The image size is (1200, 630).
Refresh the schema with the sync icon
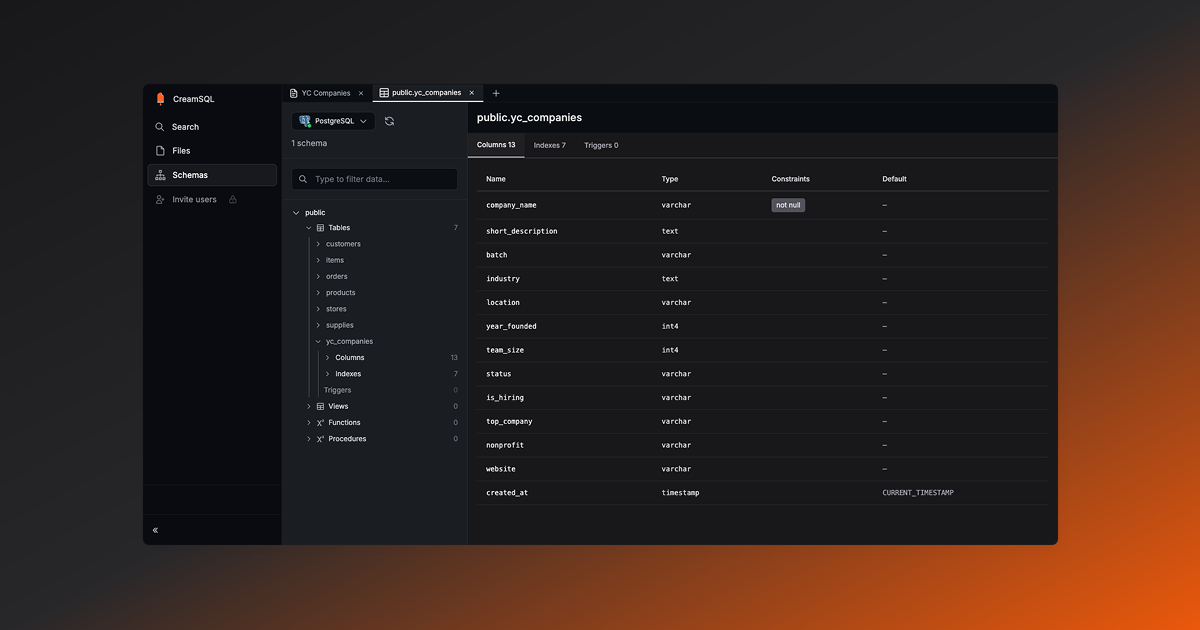389,120
